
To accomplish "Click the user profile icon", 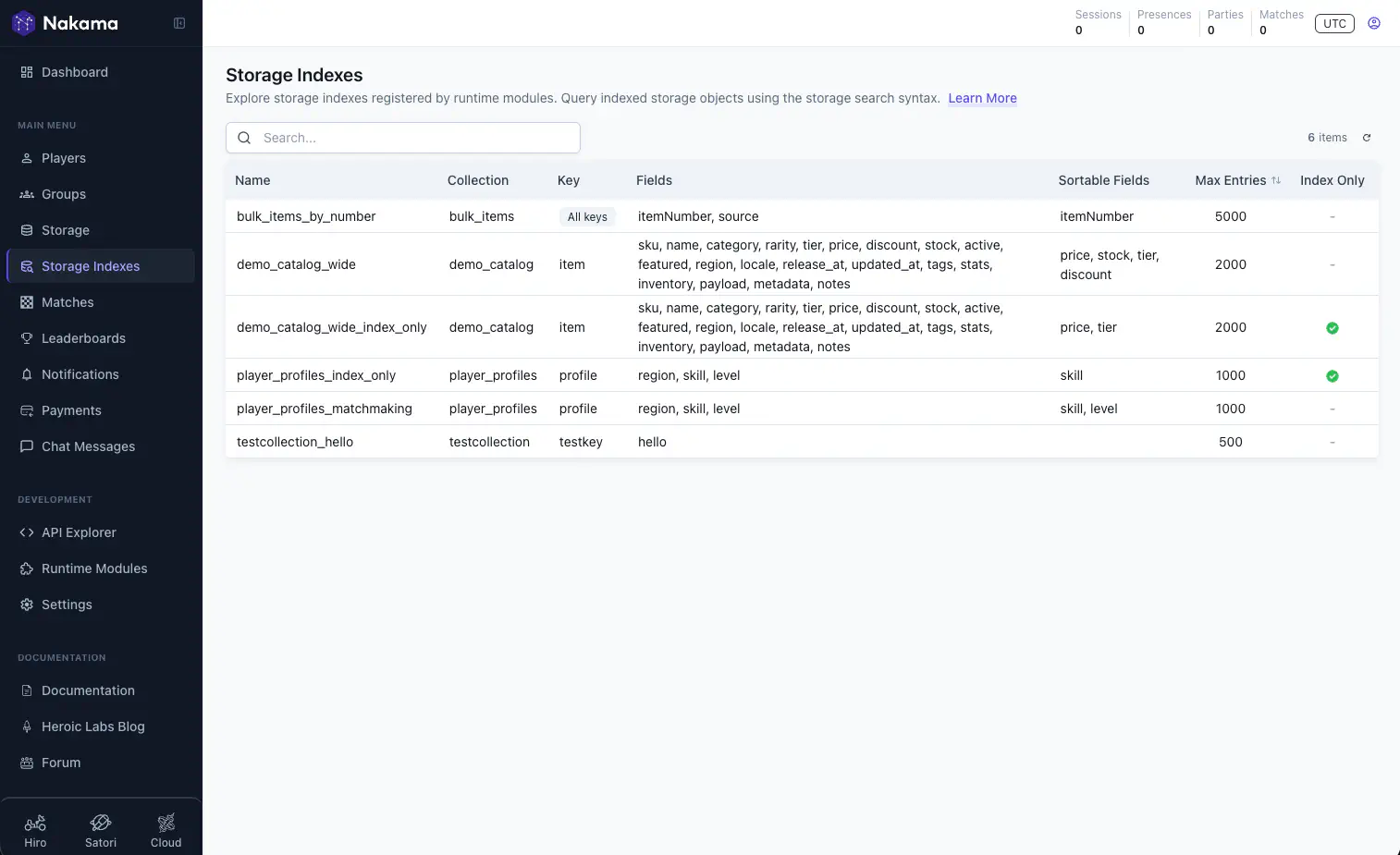I will (x=1374, y=23).
